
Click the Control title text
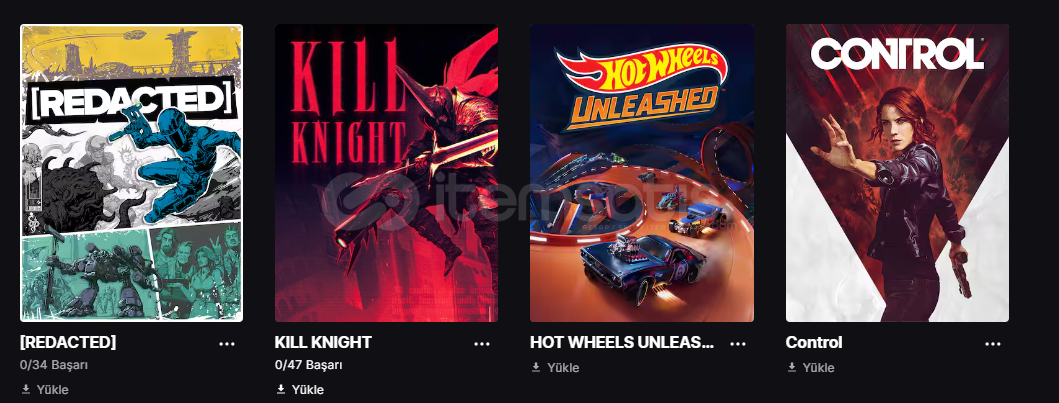[814, 342]
